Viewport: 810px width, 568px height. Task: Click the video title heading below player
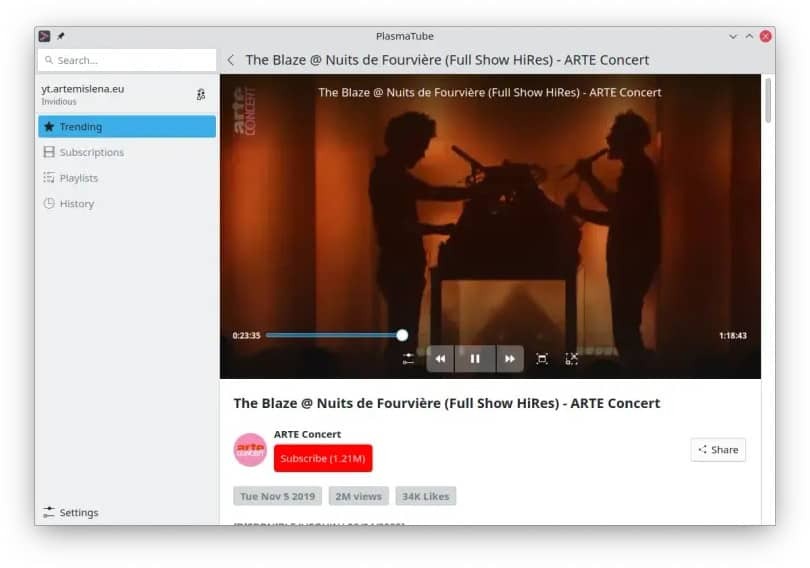click(447, 403)
